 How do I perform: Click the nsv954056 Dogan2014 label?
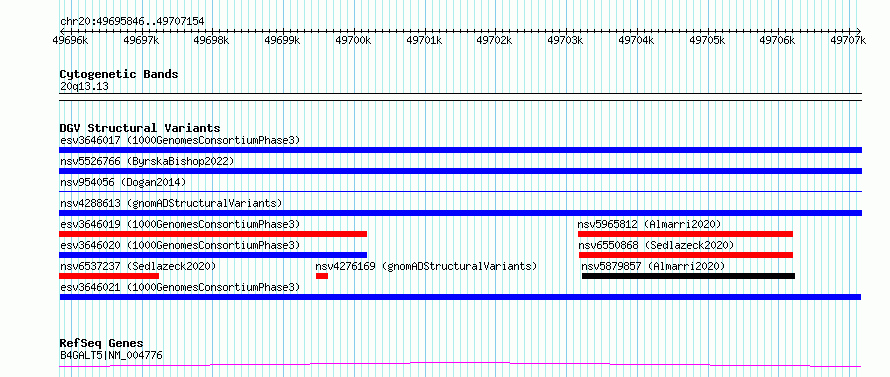point(123,182)
